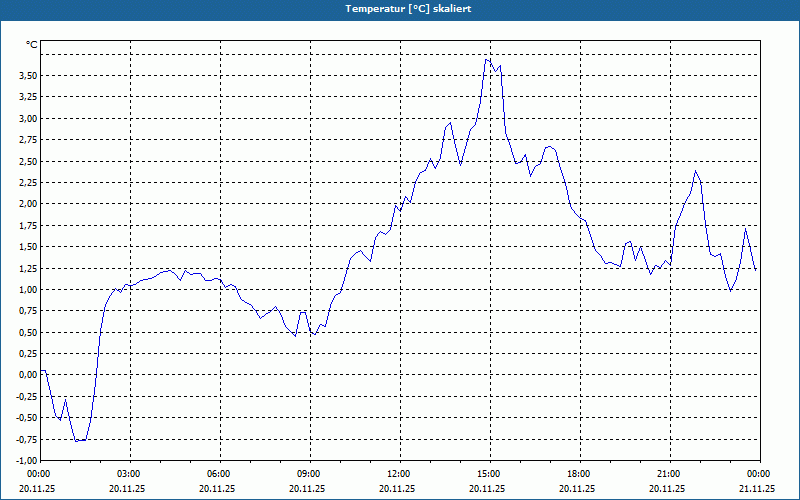Viewport: 800px width, 500px height.
Task: Select the "20.11.25" date under 03:00
Action: [127, 488]
